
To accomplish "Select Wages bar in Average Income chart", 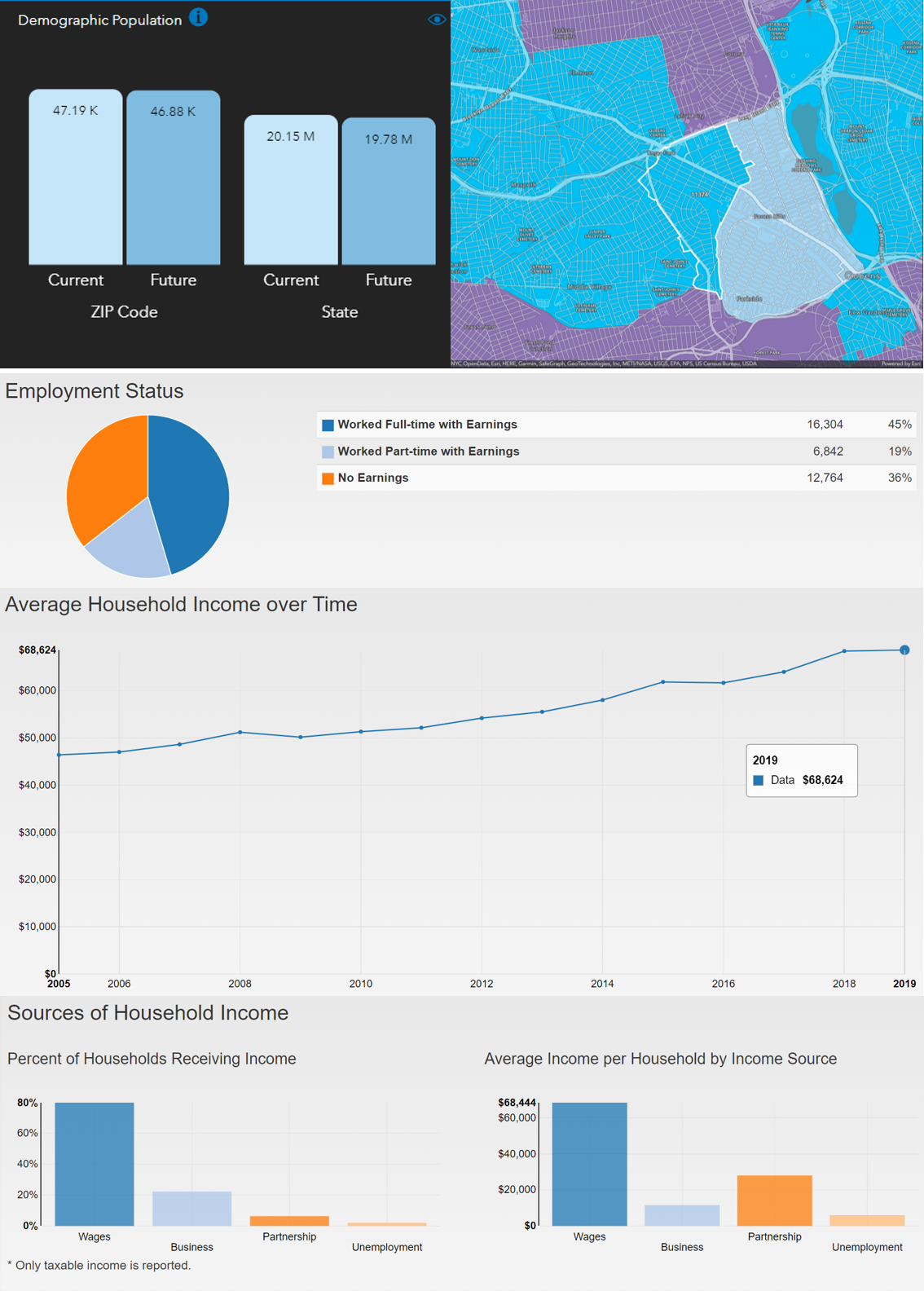I will (589, 1164).
